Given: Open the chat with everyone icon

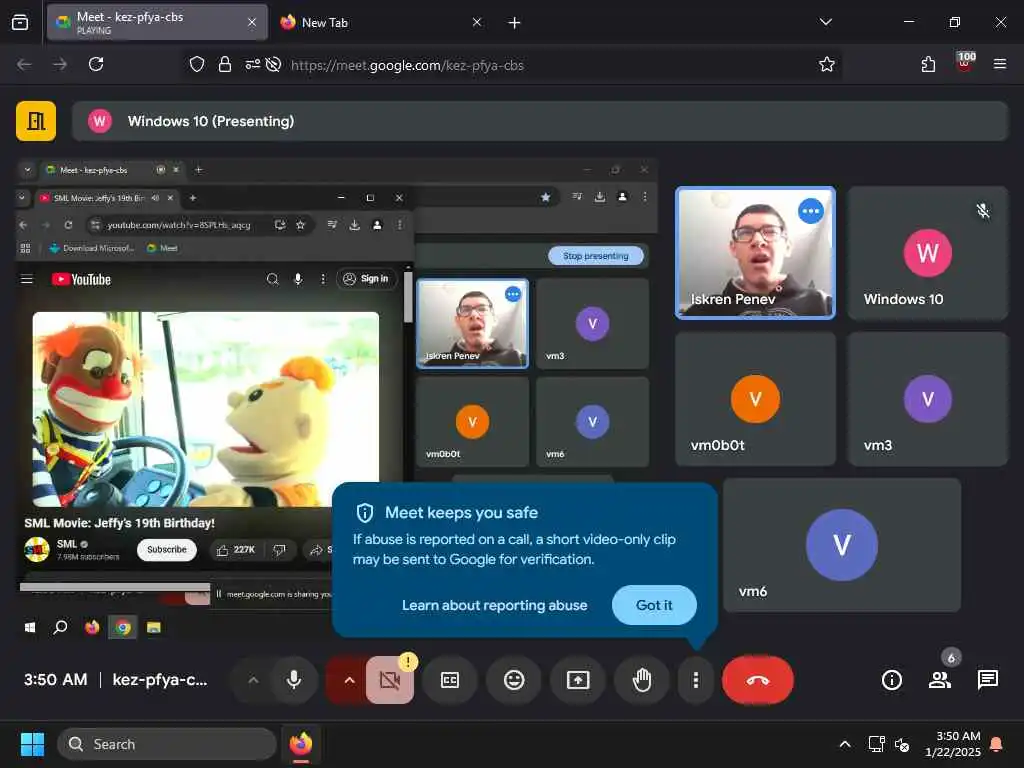Looking at the screenshot, I should [x=988, y=680].
